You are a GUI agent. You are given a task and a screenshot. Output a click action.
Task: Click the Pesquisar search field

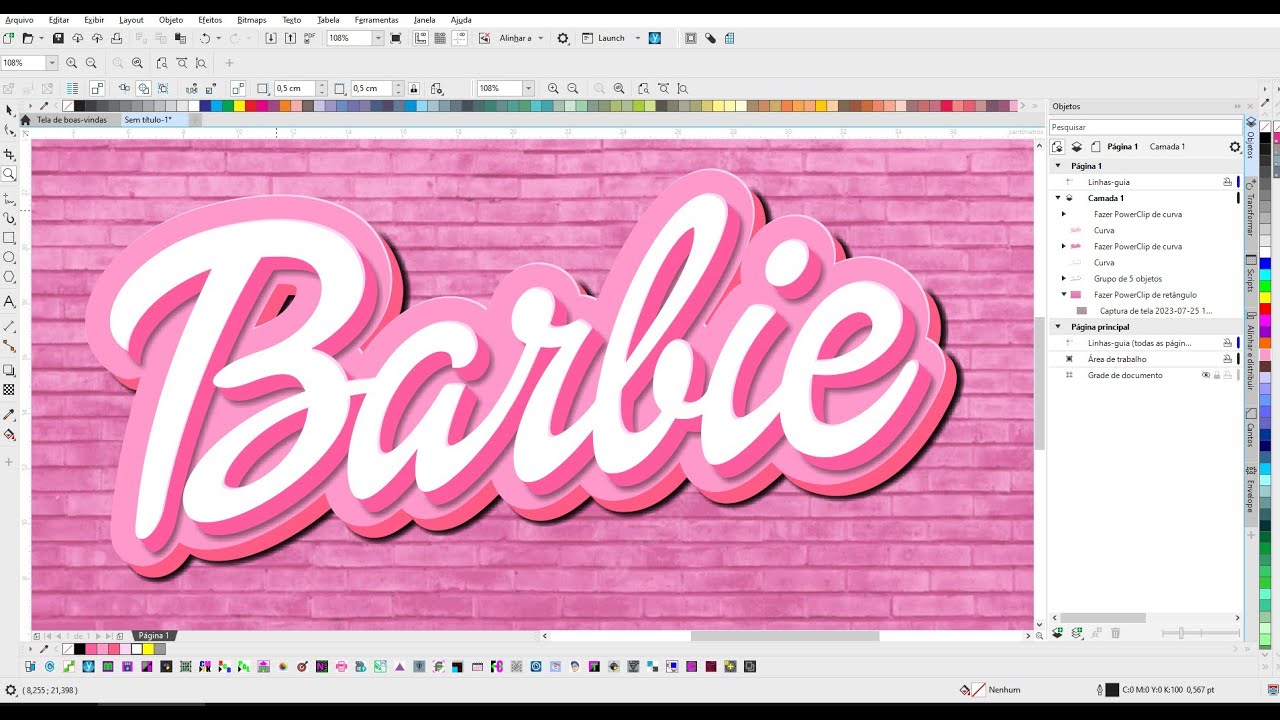pyautogui.click(x=1145, y=127)
